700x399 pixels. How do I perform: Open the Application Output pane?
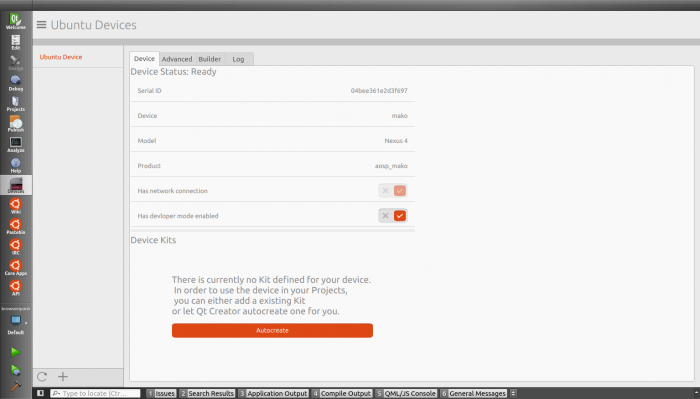[x=273, y=393]
